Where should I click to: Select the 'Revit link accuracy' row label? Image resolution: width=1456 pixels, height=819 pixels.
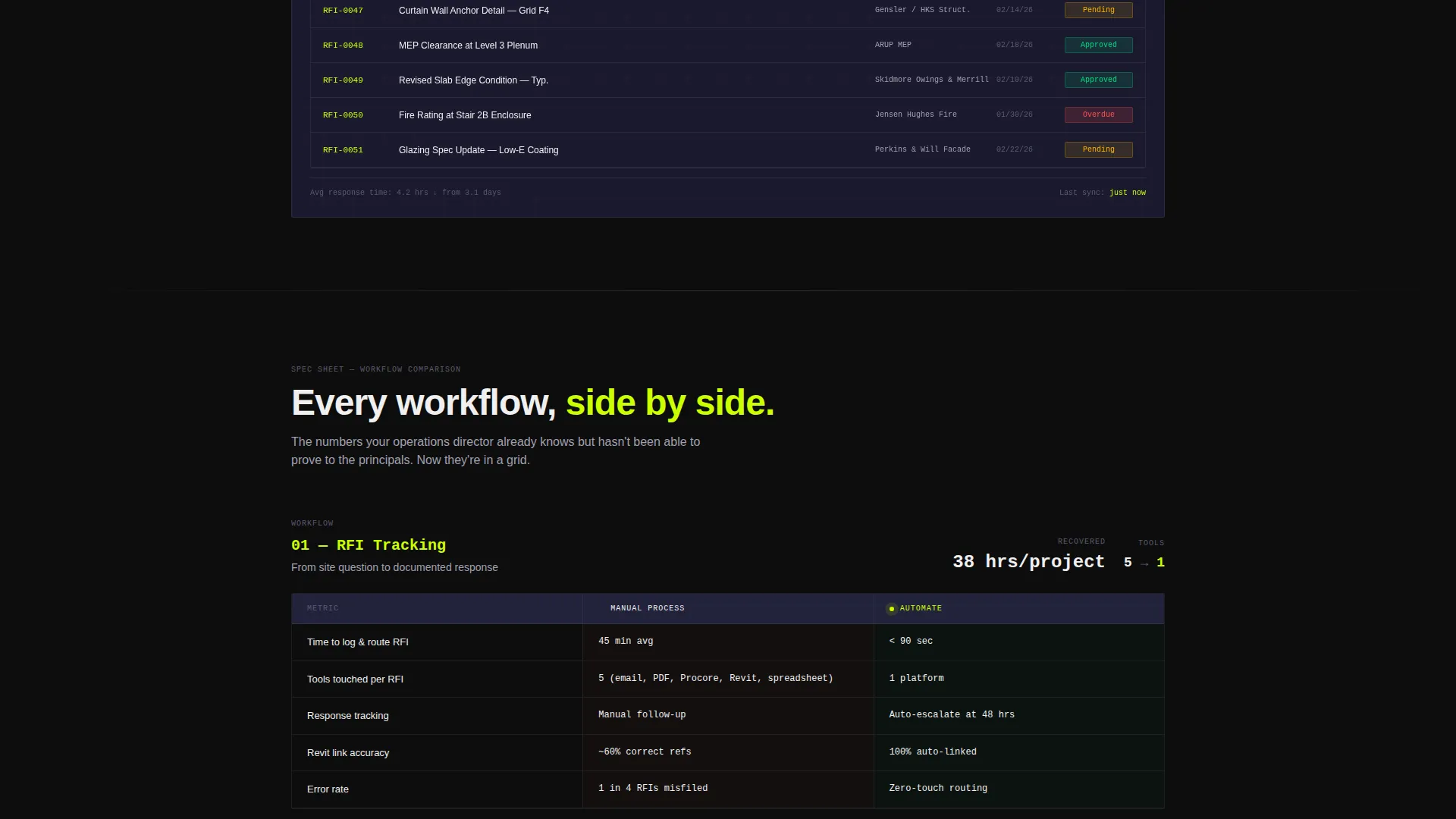(x=348, y=753)
